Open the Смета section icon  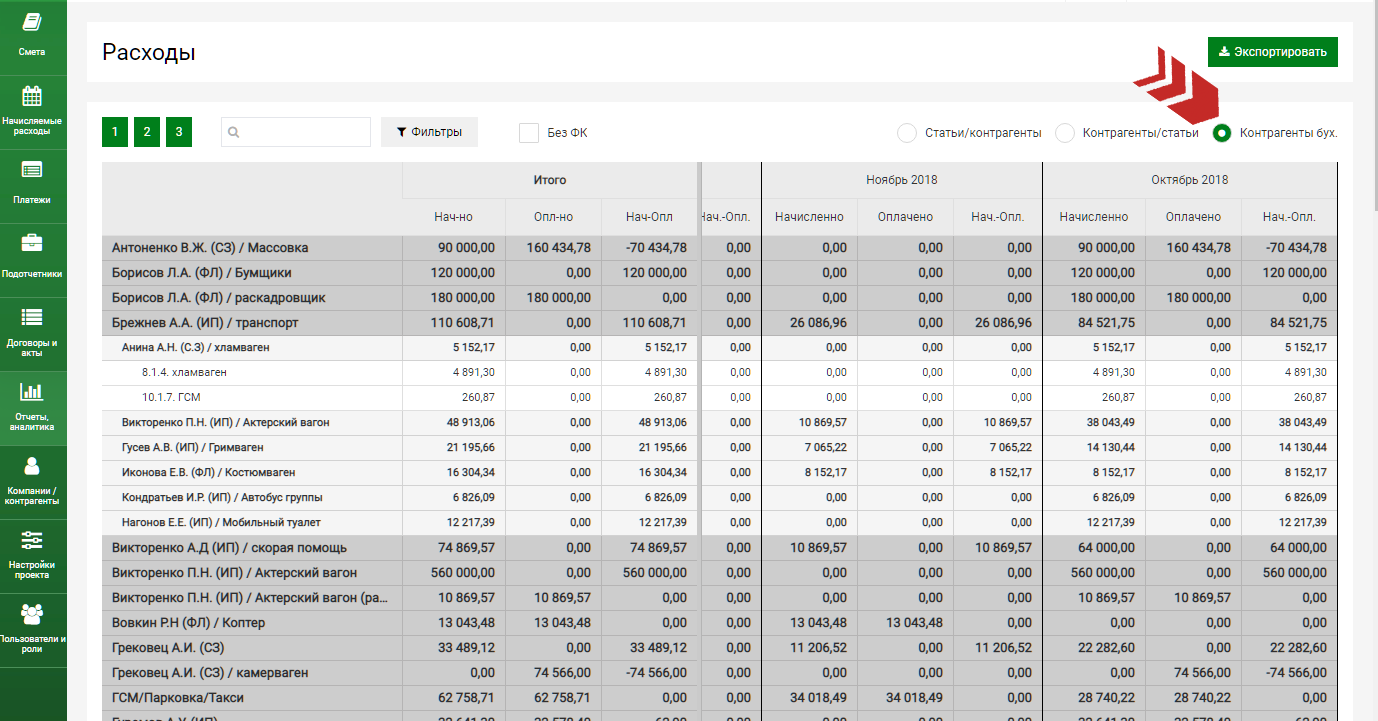(x=32, y=22)
